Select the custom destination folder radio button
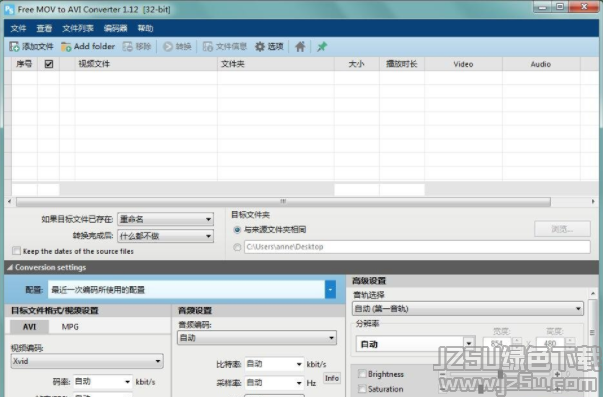 click(237, 247)
